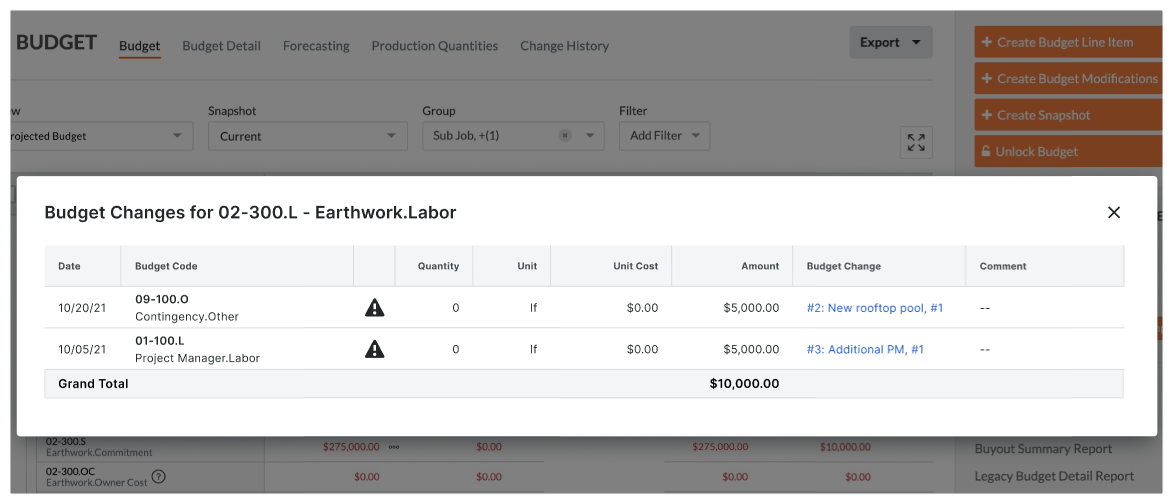
Task: Click the lock icon on Unlock Budget
Action: [x=986, y=152]
